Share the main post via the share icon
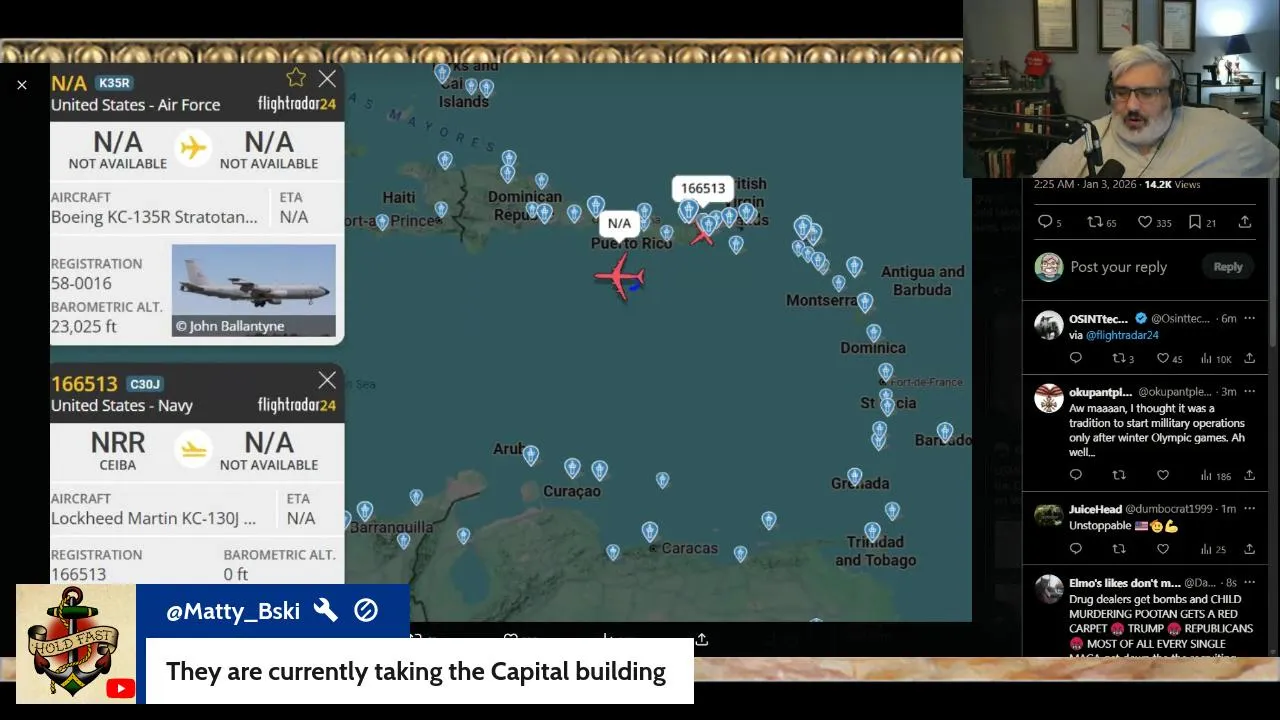 pyautogui.click(x=1245, y=222)
